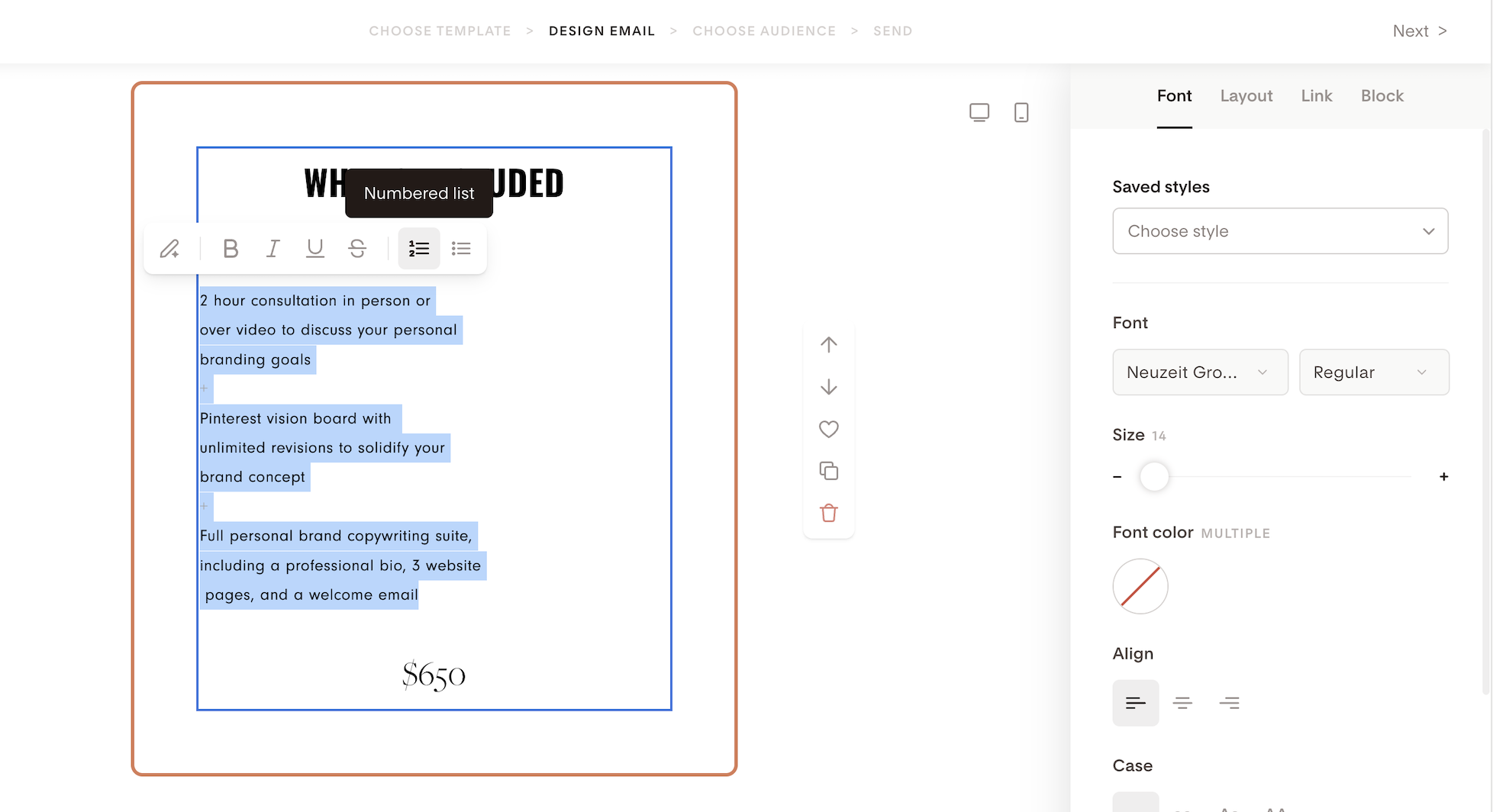This screenshot has height=812, width=1493.
Task: Switch to the Layout tab
Action: pos(1246,96)
